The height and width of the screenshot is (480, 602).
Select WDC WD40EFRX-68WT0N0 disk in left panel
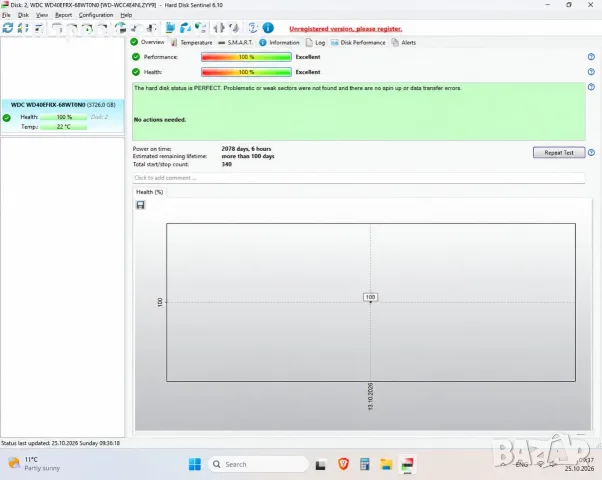(x=63, y=116)
